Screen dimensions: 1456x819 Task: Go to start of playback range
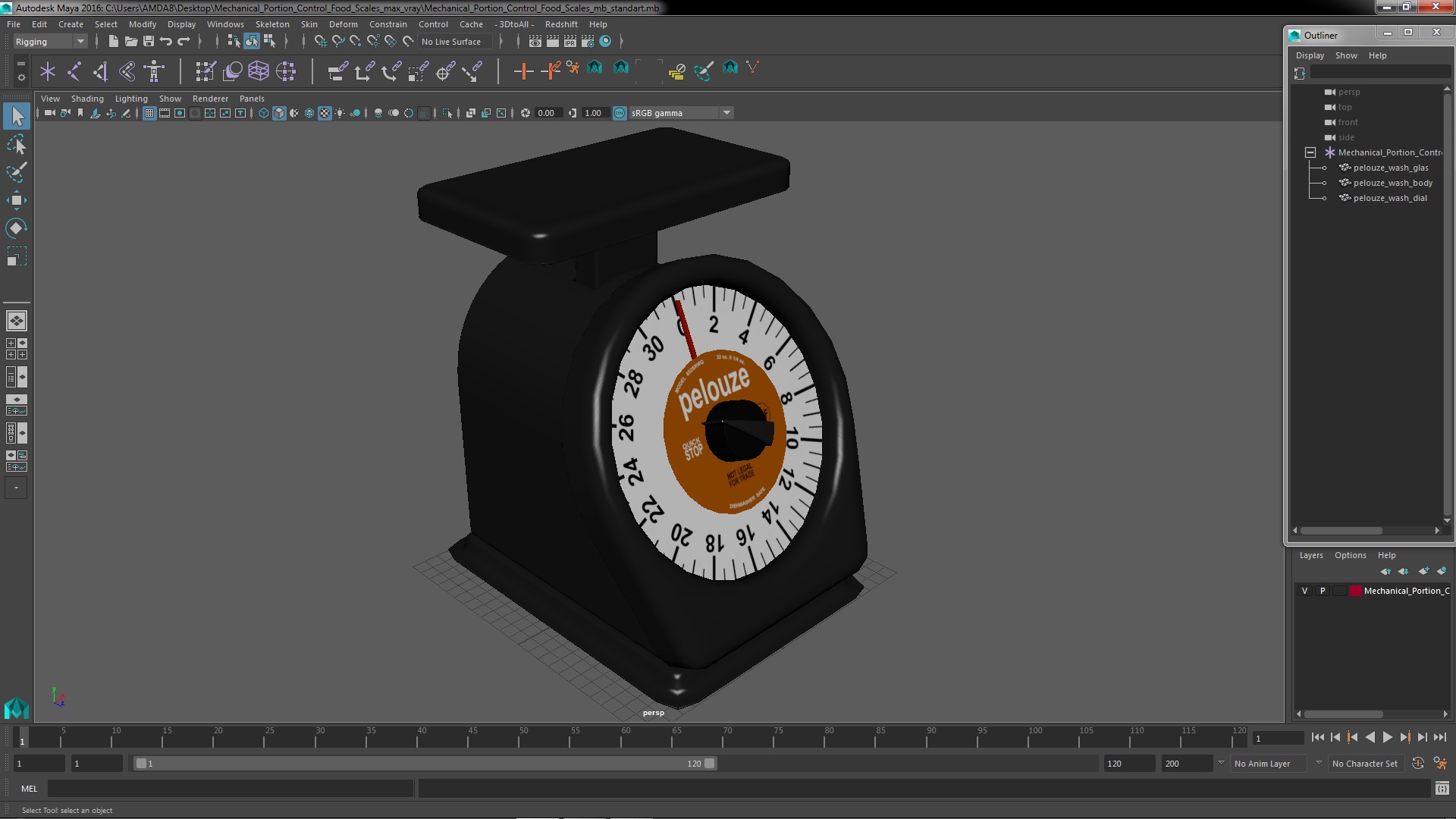point(1317,737)
